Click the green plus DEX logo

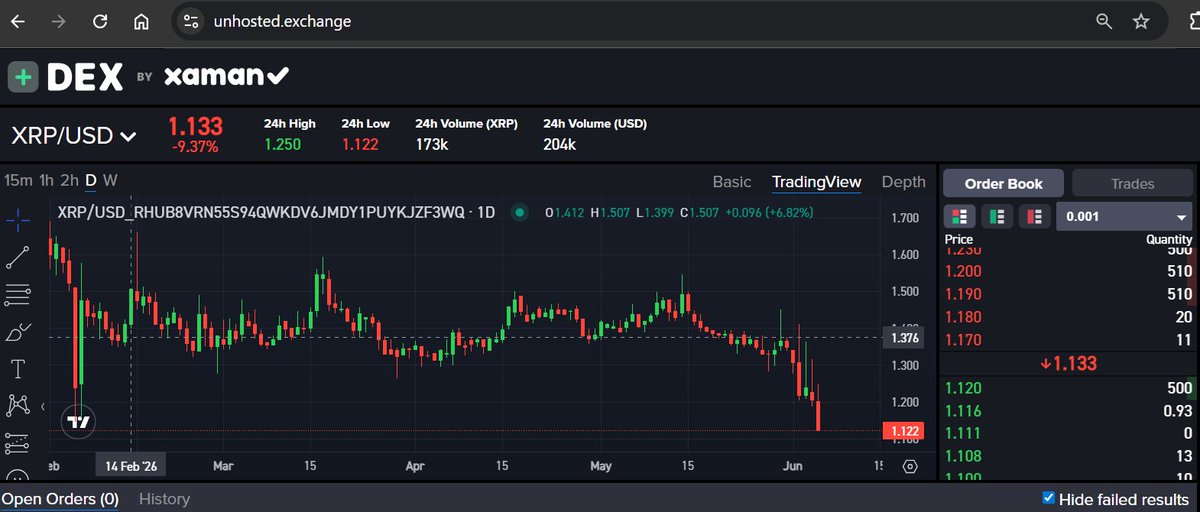point(22,76)
